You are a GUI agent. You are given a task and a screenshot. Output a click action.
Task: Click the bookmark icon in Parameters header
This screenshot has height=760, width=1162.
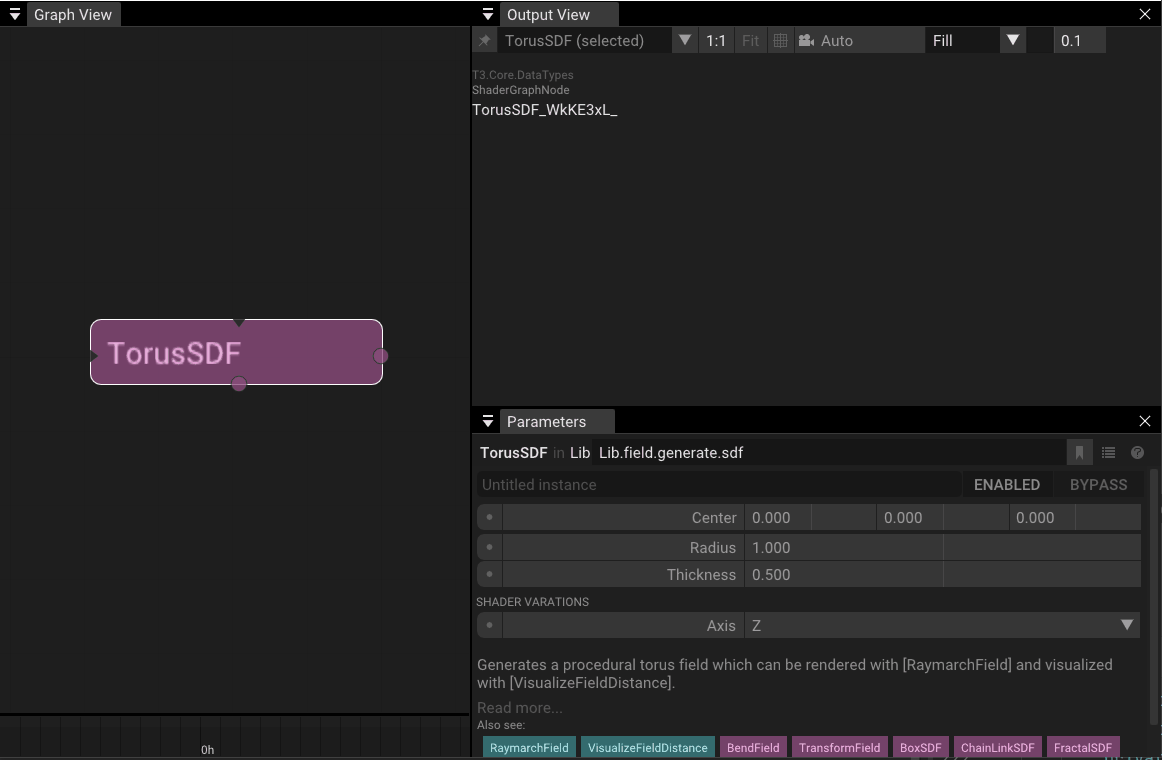click(x=1079, y=453)
